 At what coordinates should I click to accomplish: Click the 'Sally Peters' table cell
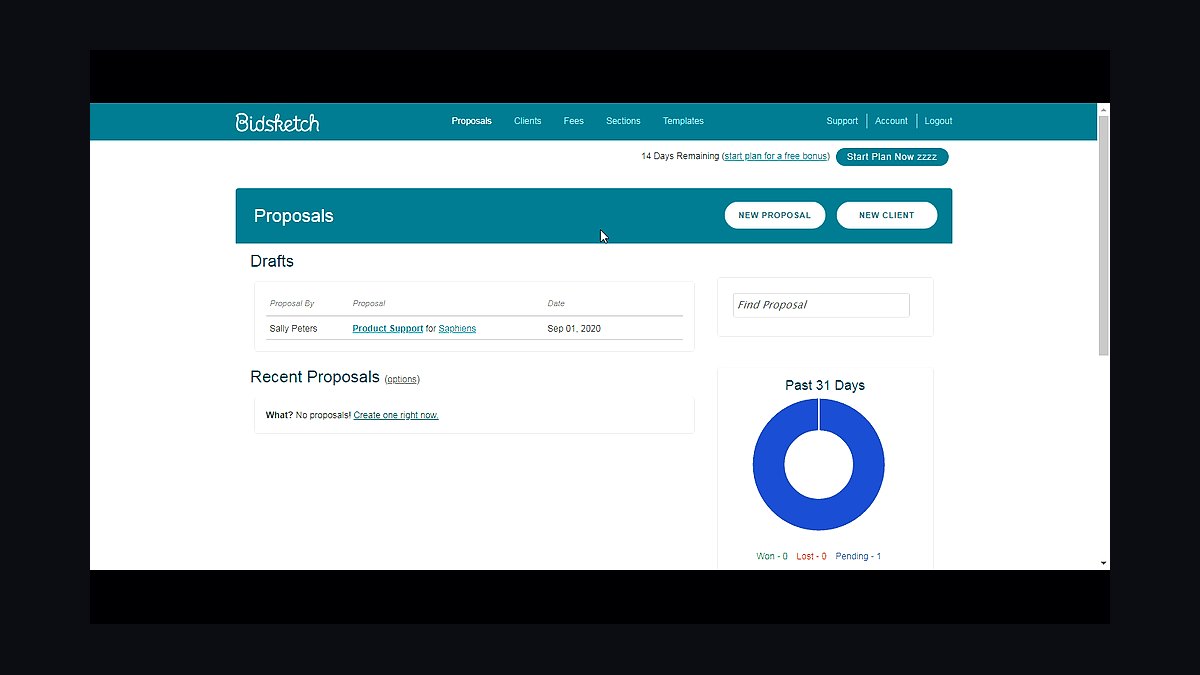(x=293, y=328)
